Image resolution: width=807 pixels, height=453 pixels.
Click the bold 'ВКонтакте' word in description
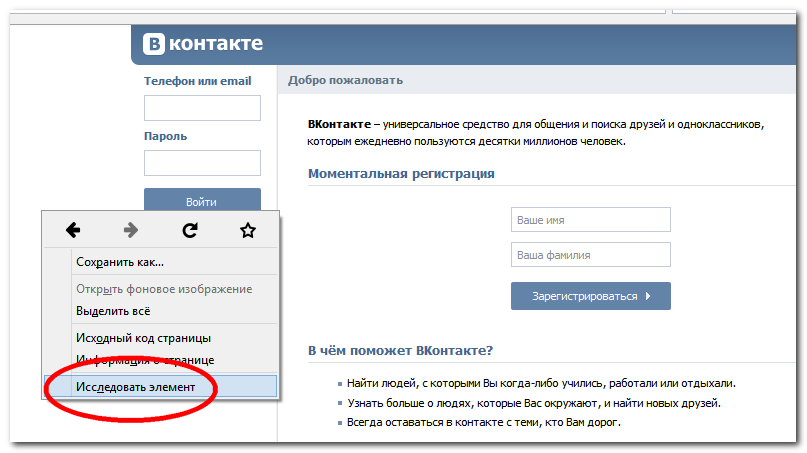(x=339, y=125)
